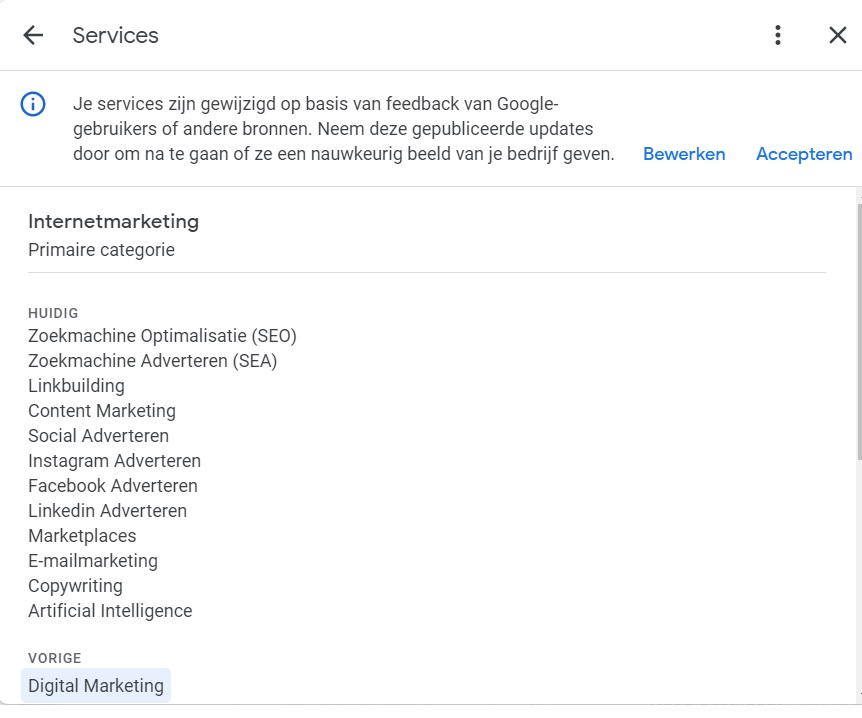Click the Instagram Adverteren service
862x718 pixels.
click(114, 460)
